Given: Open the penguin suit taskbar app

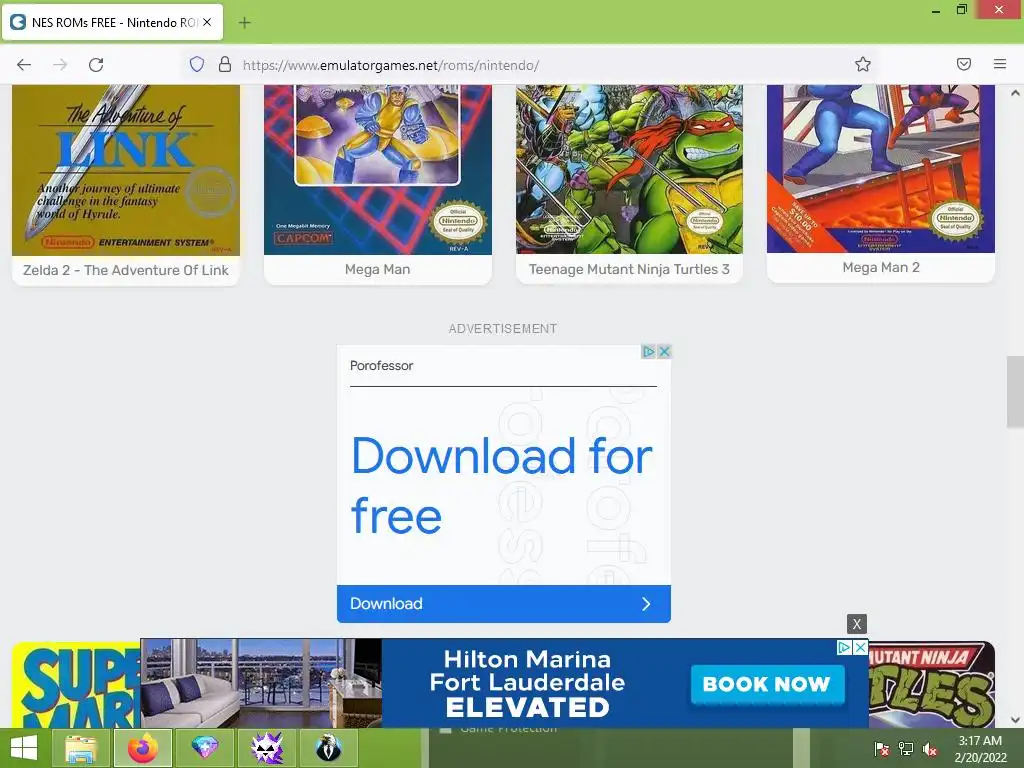Looking at the screenshot, I should coord(329,748).
